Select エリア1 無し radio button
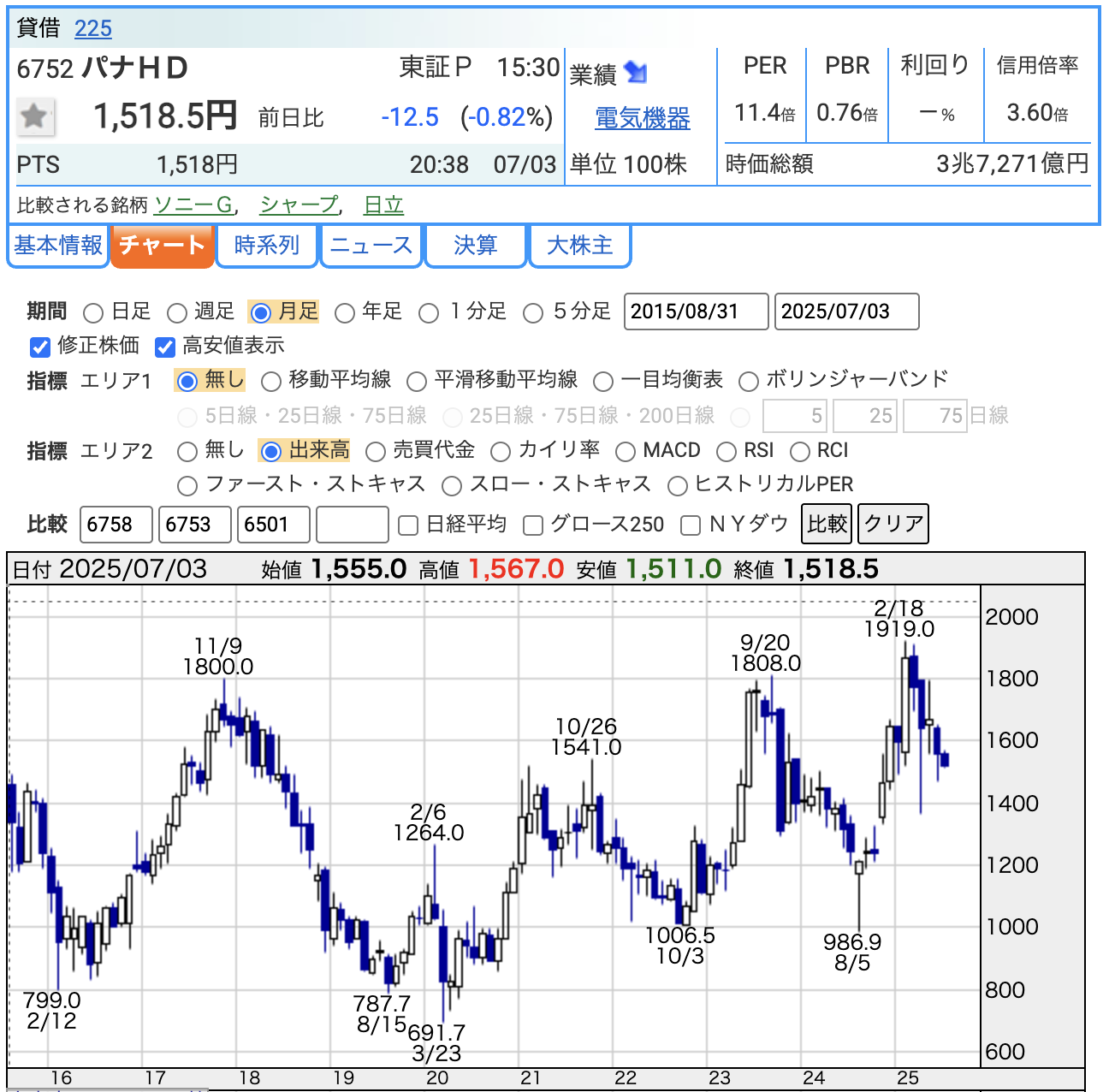This screenshot has height=1092, width=1109. (187, 381)
